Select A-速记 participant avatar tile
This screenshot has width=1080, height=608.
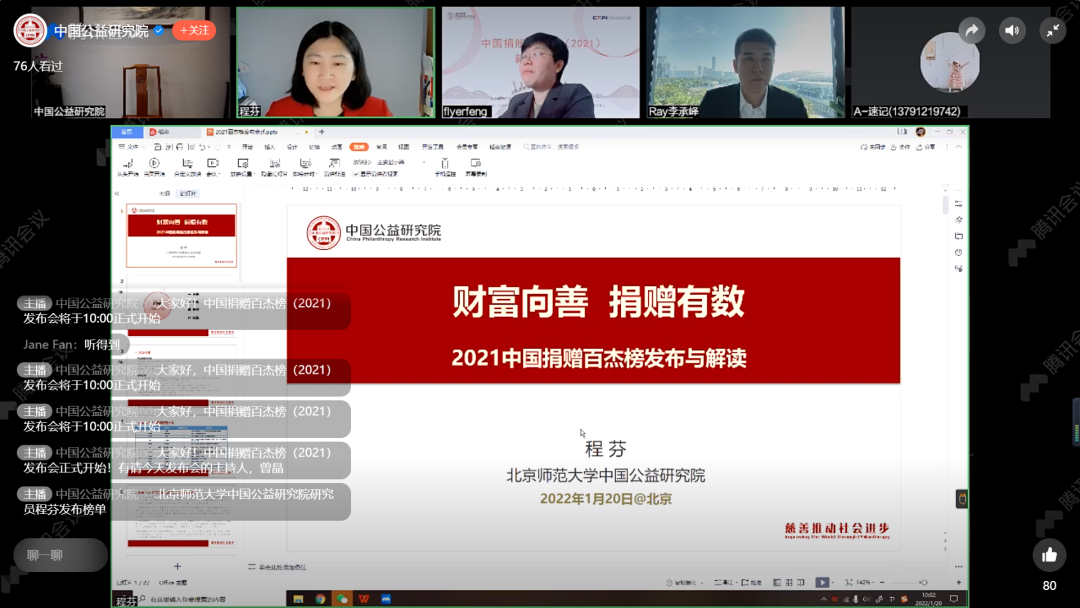(x=951, y=63)
